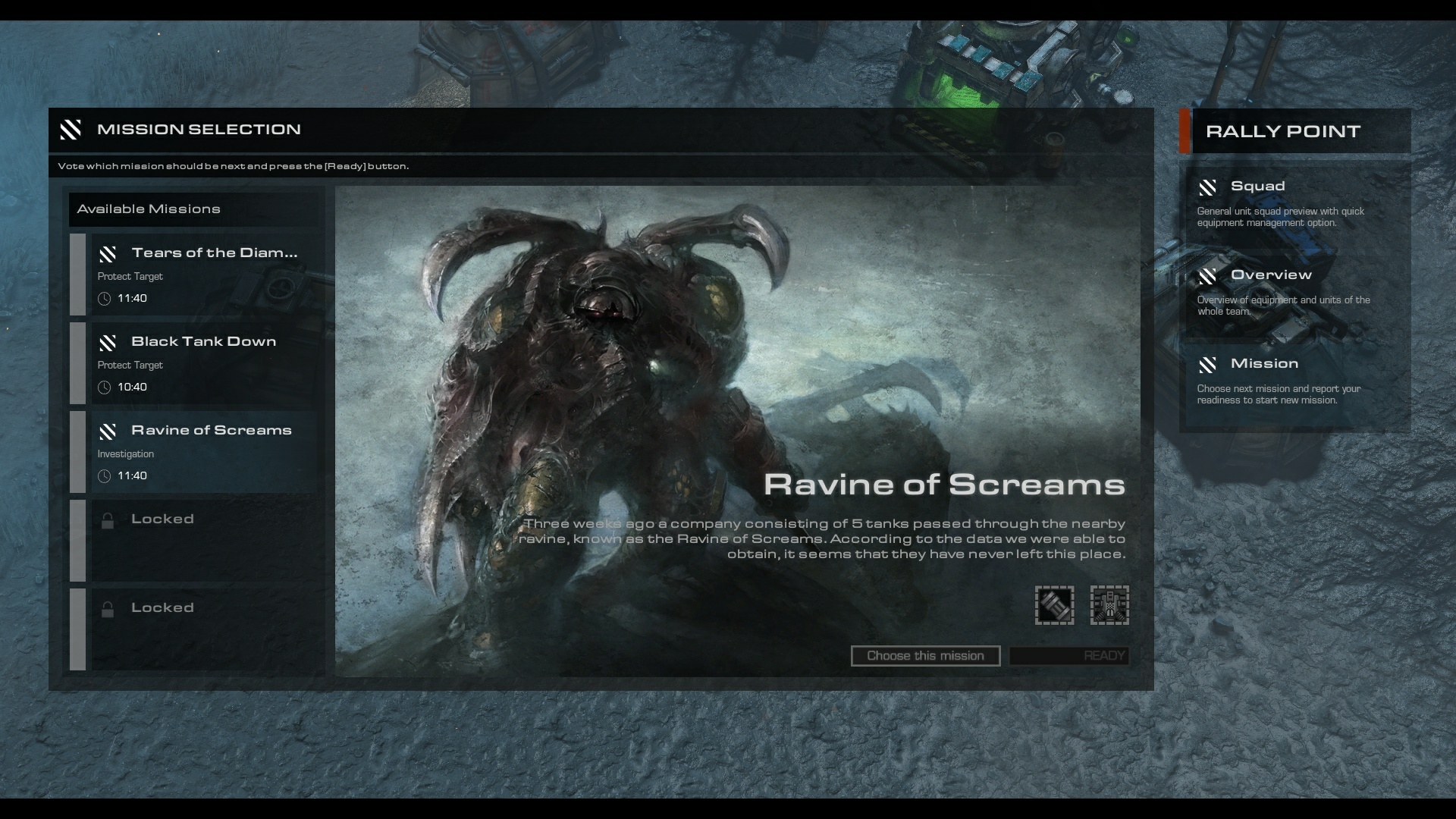Open the Mission panel in Rally Point
1456x819 pixels.
pyautogui.click(x=1295, y=381)
